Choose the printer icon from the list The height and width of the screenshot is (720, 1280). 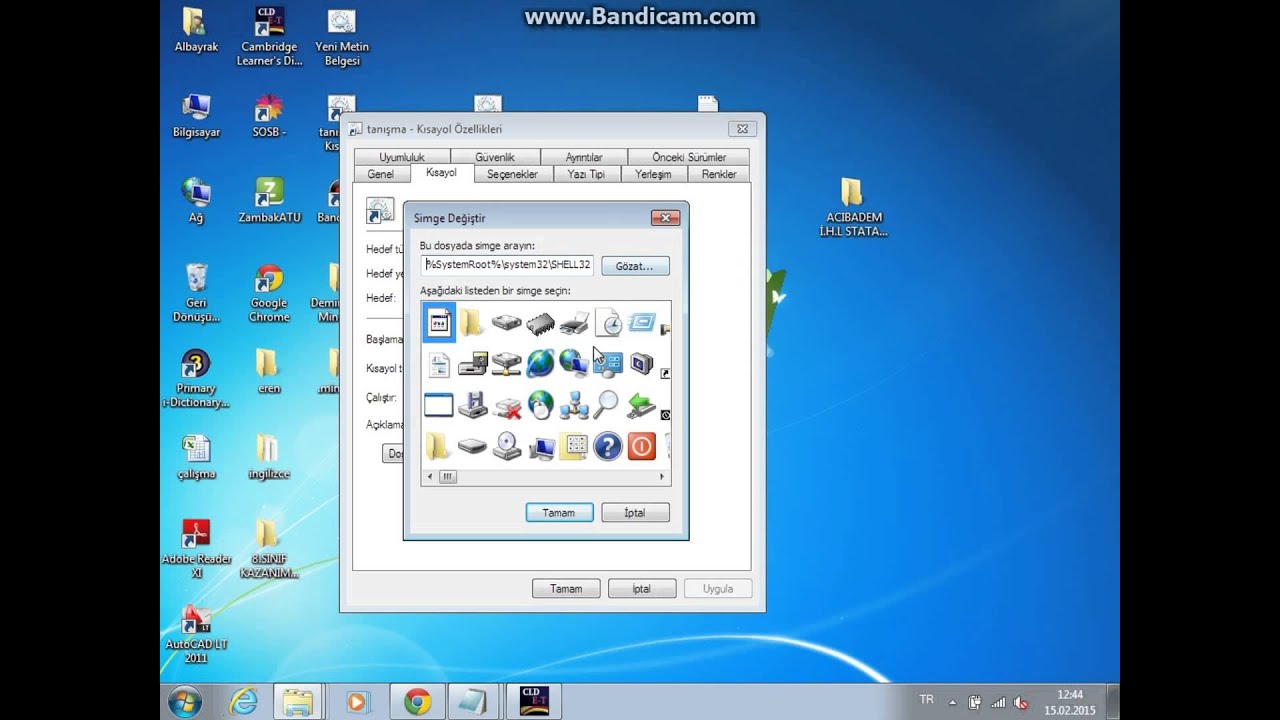point(574,324)
